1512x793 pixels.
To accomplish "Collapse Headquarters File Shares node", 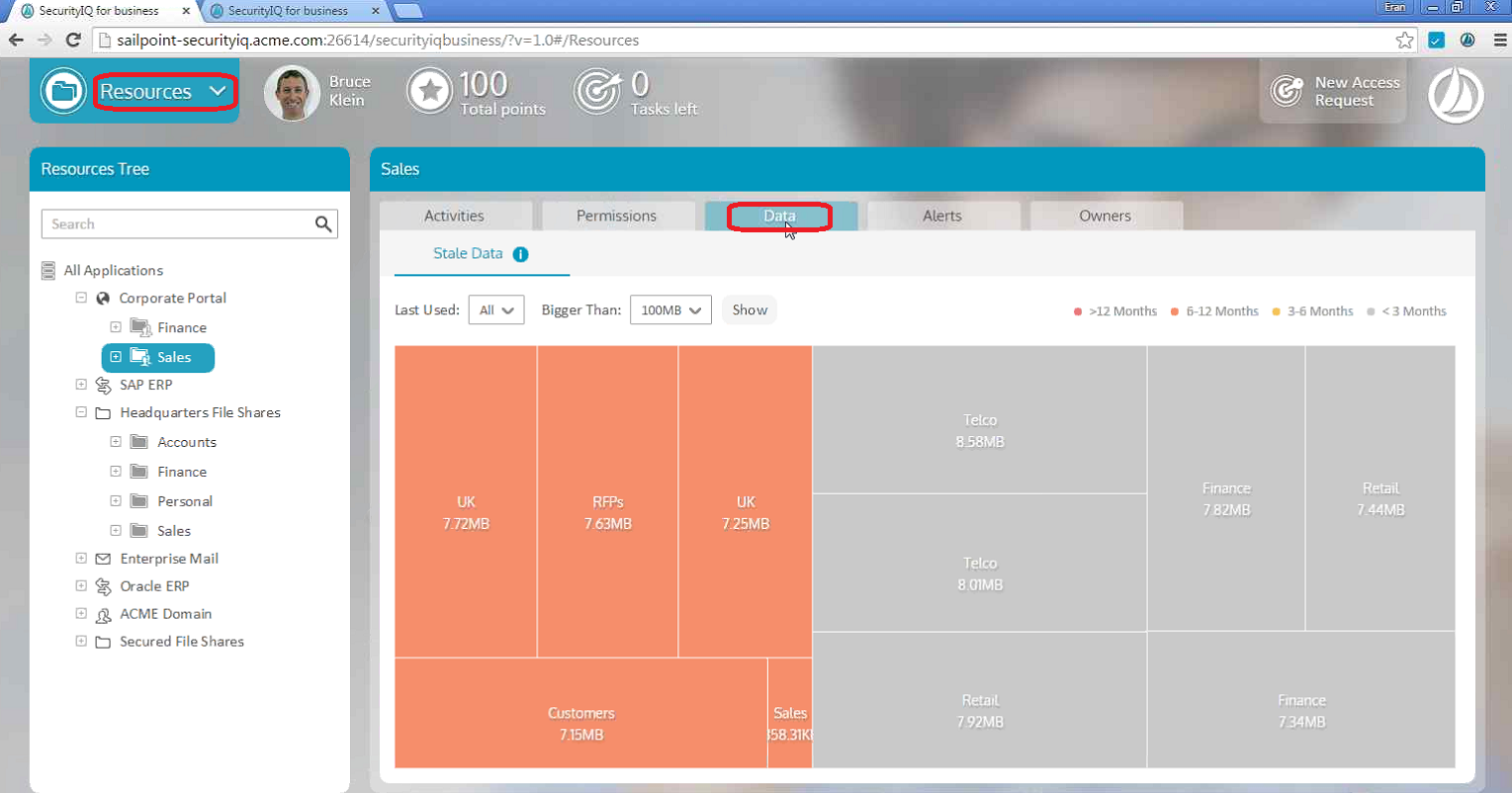I will point(81,412).
